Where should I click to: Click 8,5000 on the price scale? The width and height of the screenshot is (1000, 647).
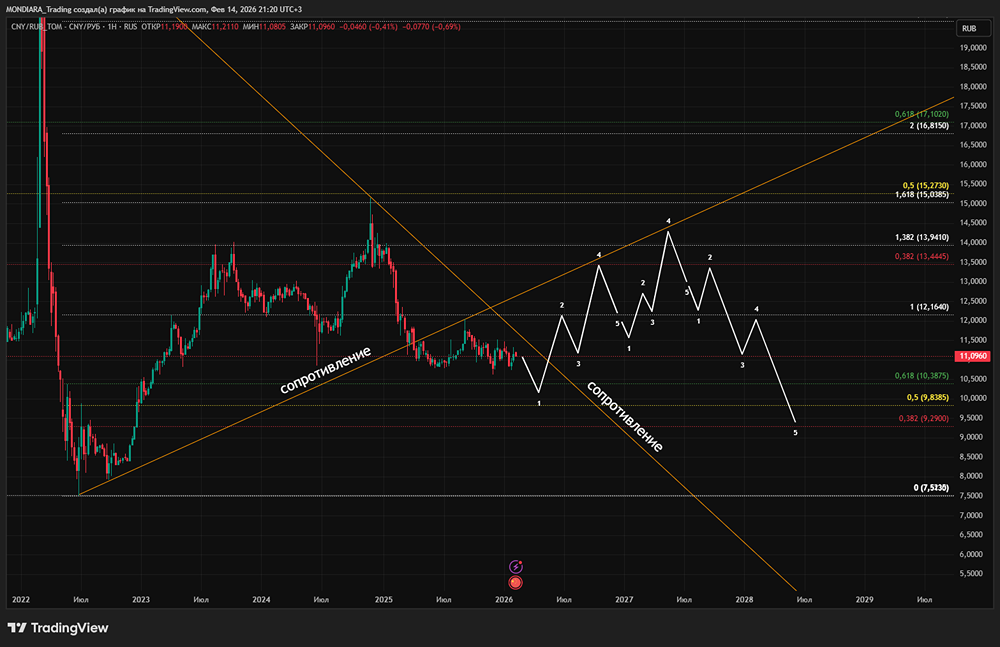[973, 457]
